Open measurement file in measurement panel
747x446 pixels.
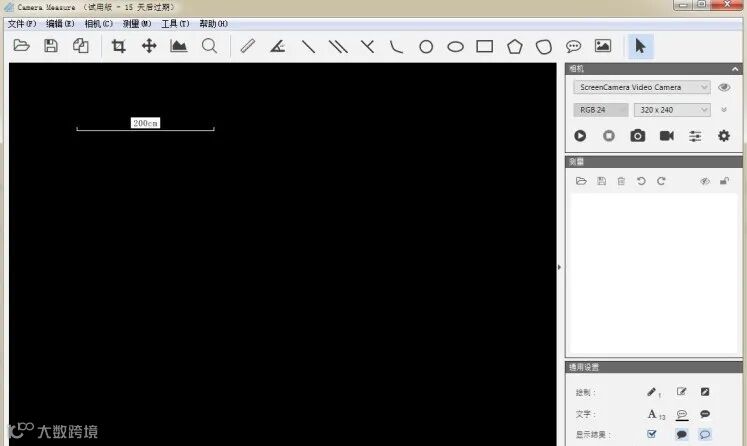point(581,181)
